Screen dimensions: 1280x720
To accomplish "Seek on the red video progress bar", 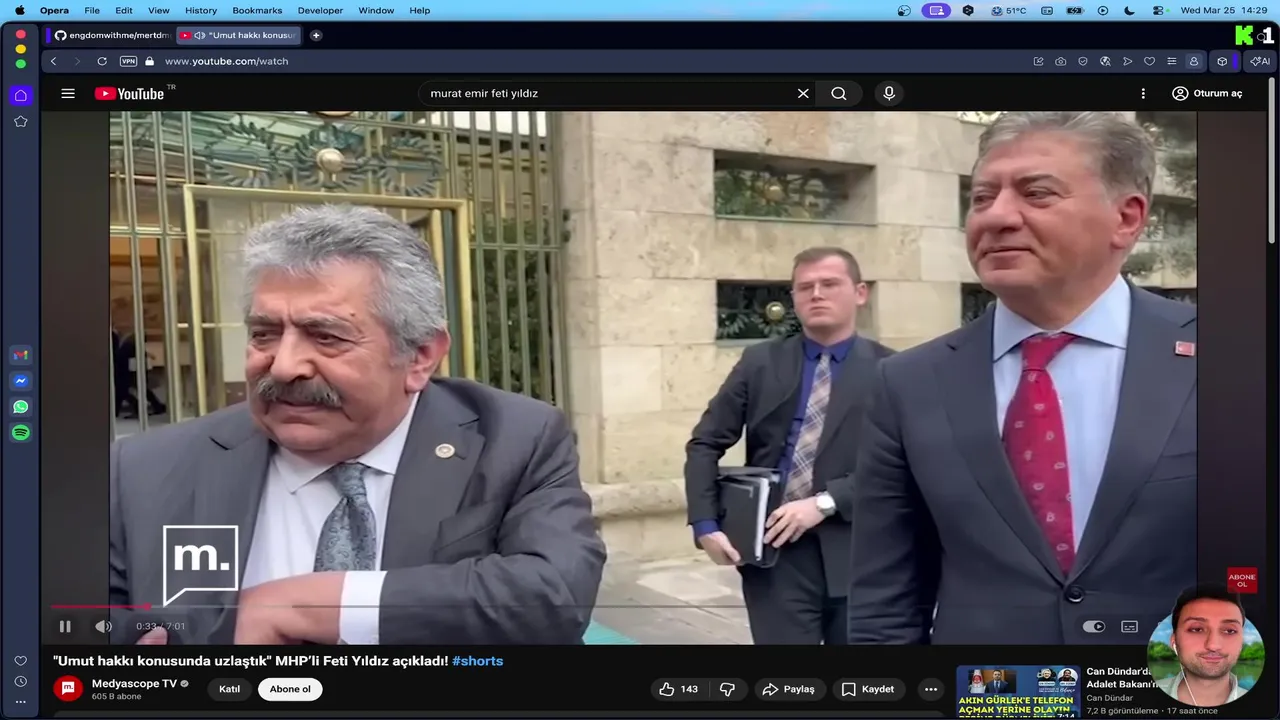I will pos(100,606).
